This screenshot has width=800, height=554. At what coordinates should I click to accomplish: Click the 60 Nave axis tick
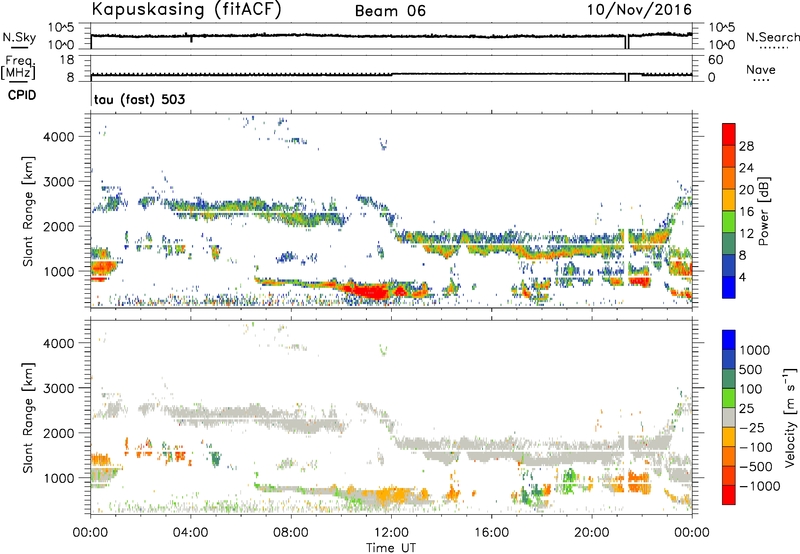[x=715, y=60]
